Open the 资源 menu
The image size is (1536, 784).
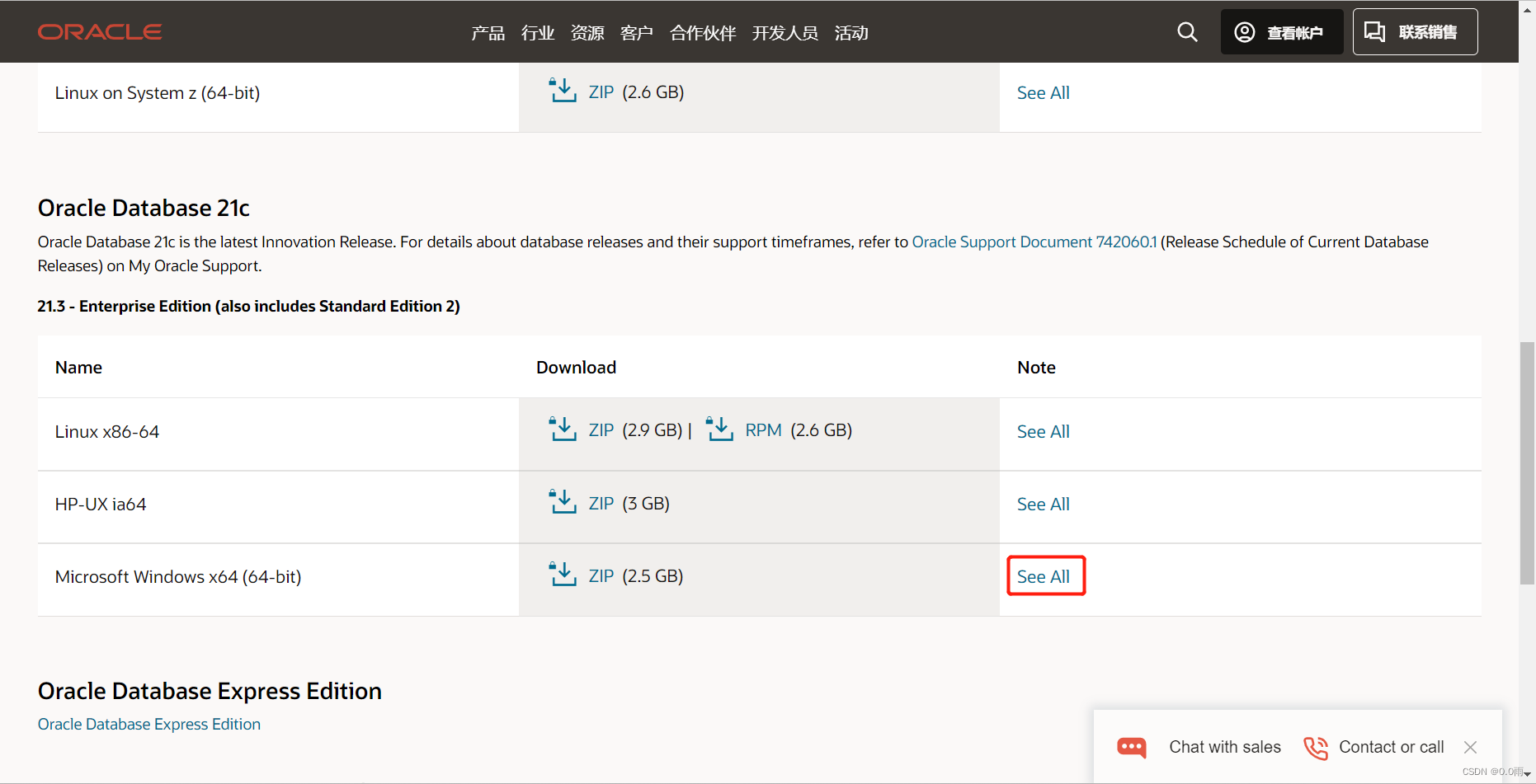(587, 33)
